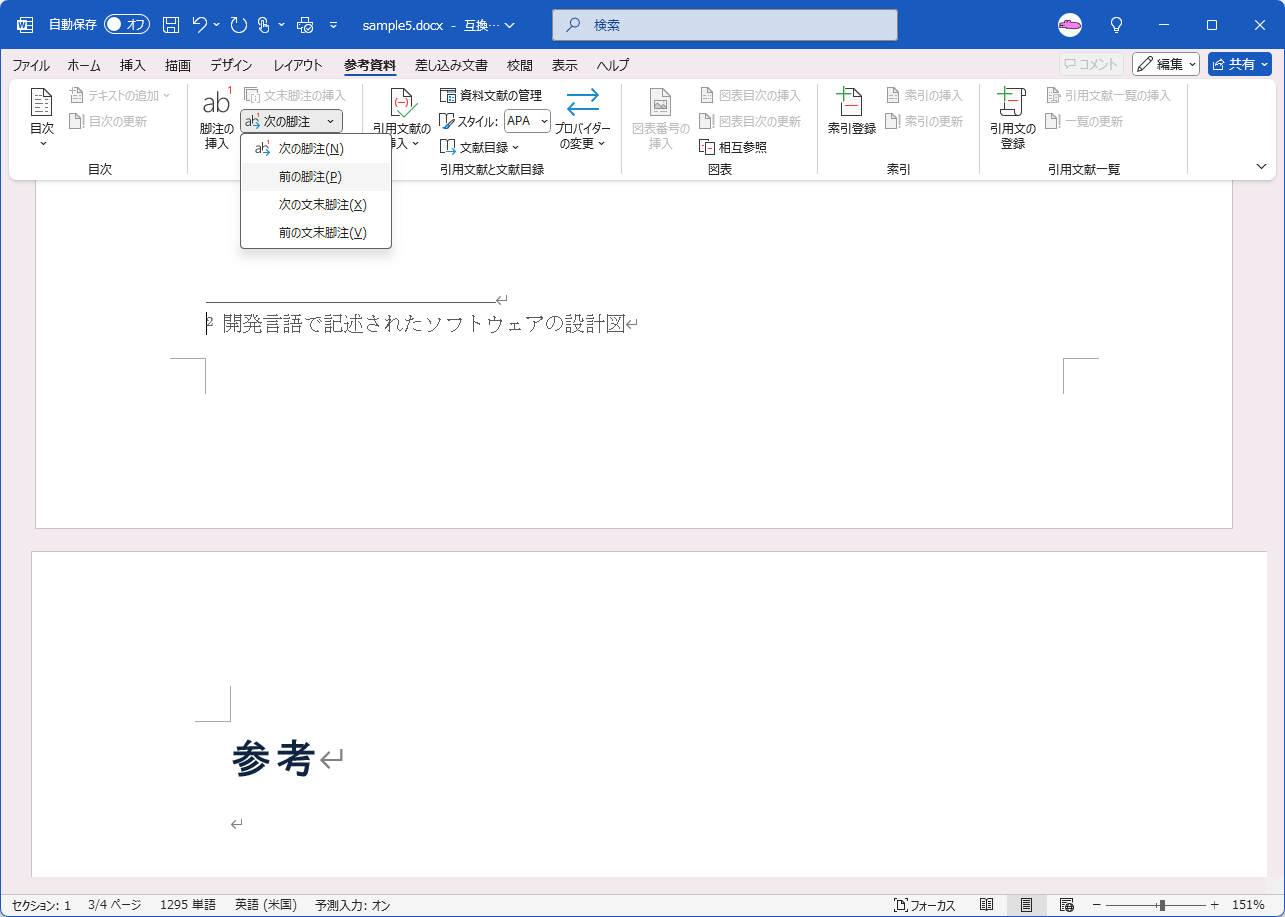Switch to read mode view icon
Viewport: 1285px width, 917px height.
[x=987, y=905]
